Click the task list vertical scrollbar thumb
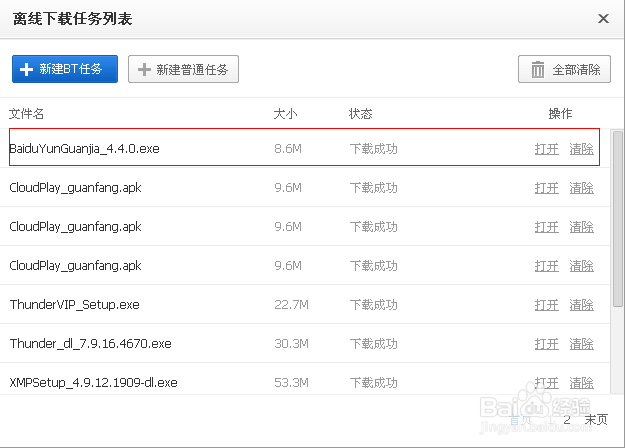Image resolution: width=625 pixels, height=448 pixels. [618, 218]
